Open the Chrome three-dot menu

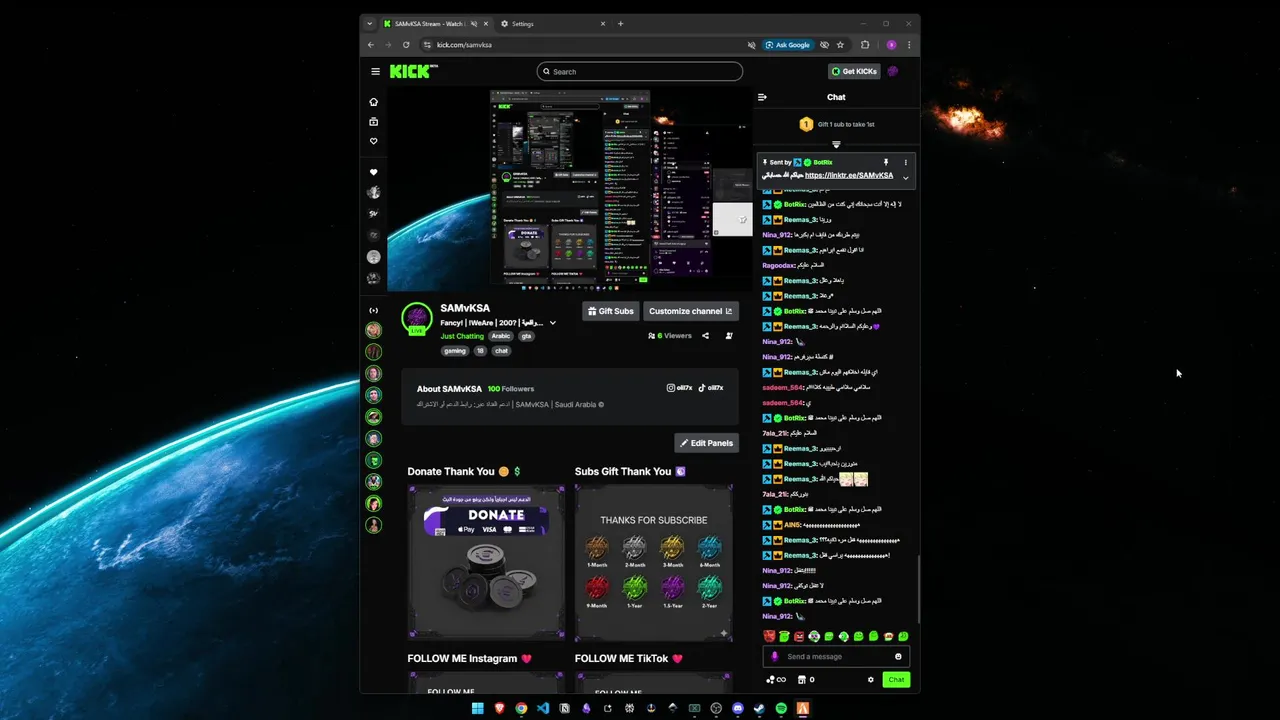pyautogui.click(x=909, y=45)
